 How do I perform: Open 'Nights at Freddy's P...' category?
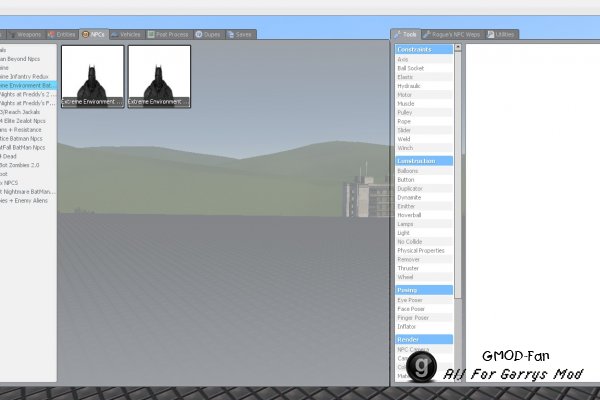coord(28,103)
